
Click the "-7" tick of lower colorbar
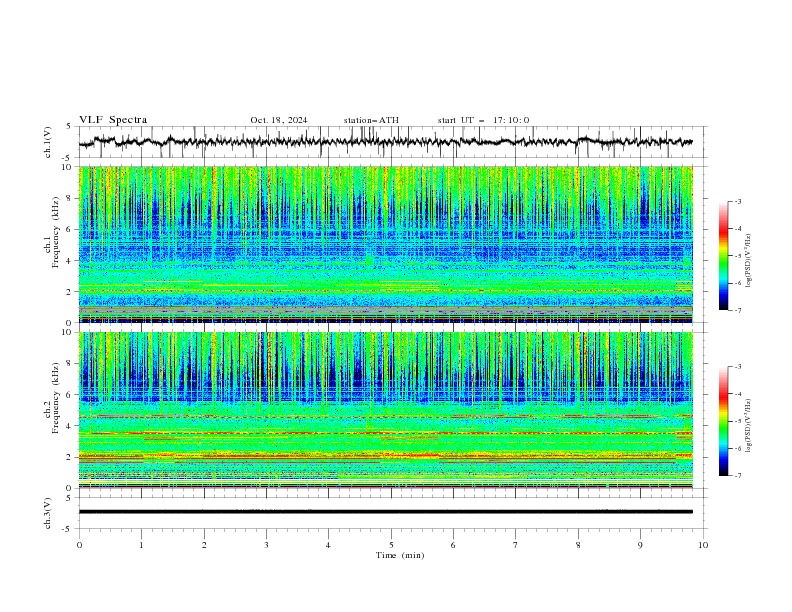coord(737,476)
